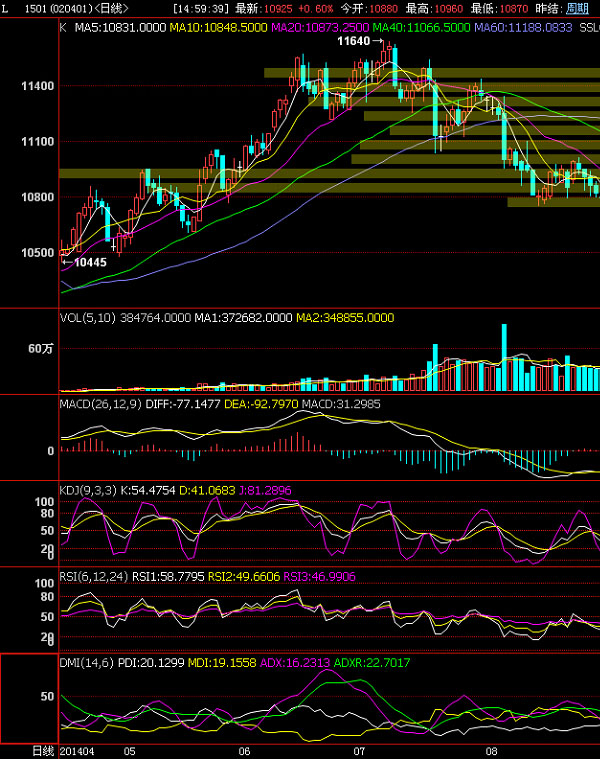Screen dimensions: 600x759
Task: Click the 201404 date axis label
Action: [77, 751]
